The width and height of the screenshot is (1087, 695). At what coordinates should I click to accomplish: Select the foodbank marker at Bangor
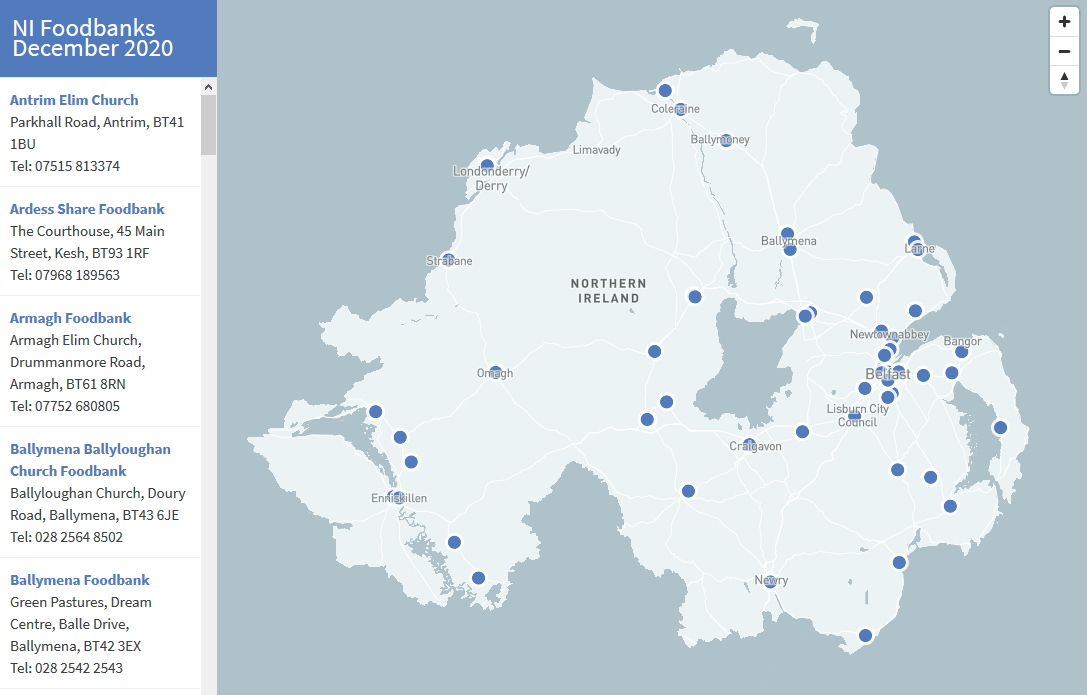[x=962, y=352]
